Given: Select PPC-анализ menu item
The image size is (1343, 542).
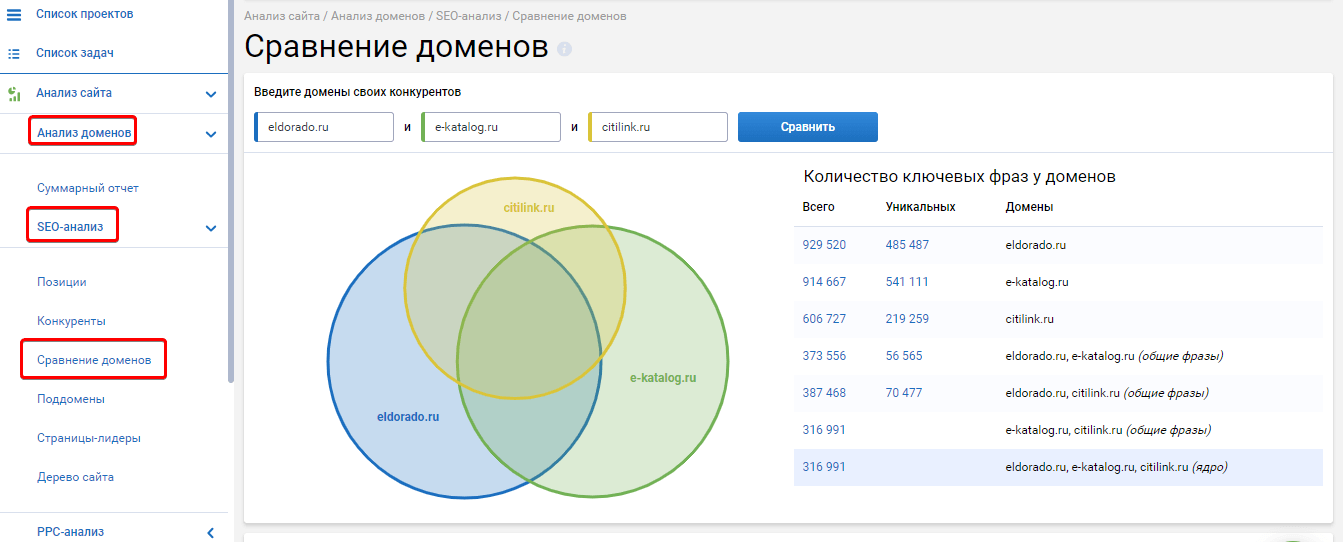Looking at the screenshot, I should (x=70, y=532).
